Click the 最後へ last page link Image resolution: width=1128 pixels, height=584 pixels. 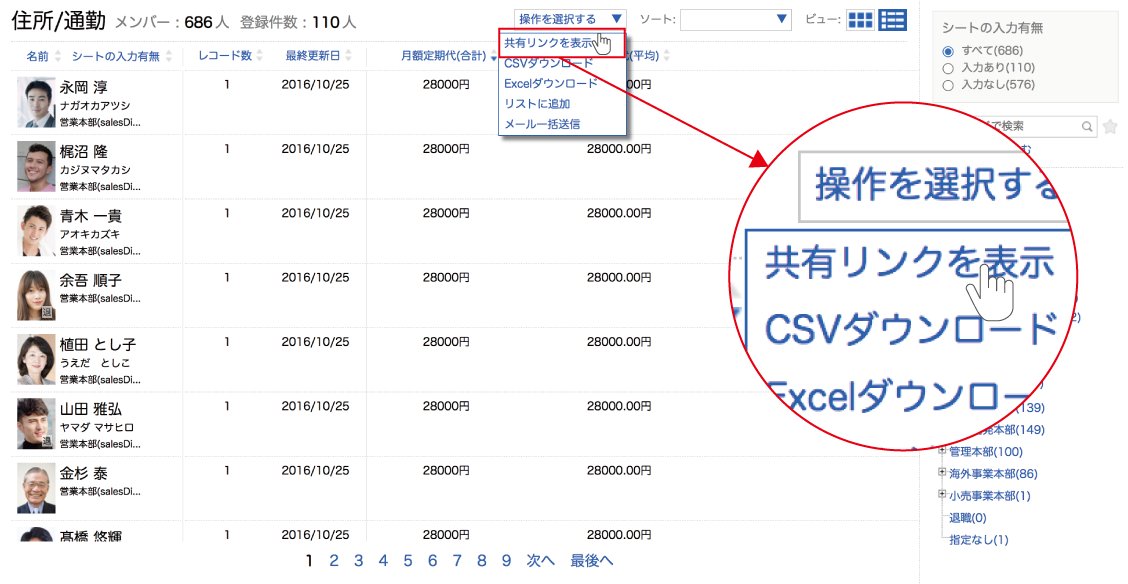pos(592,561)
